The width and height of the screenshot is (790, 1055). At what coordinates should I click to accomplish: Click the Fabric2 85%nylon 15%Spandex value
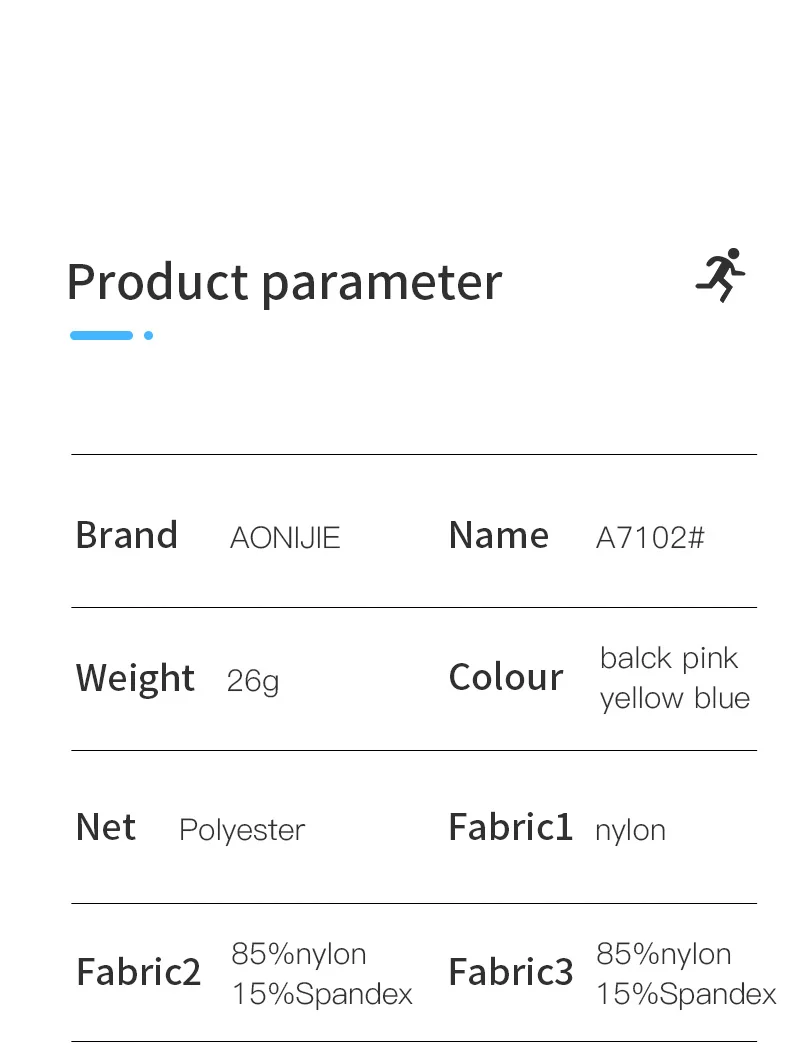click(321, 974)
